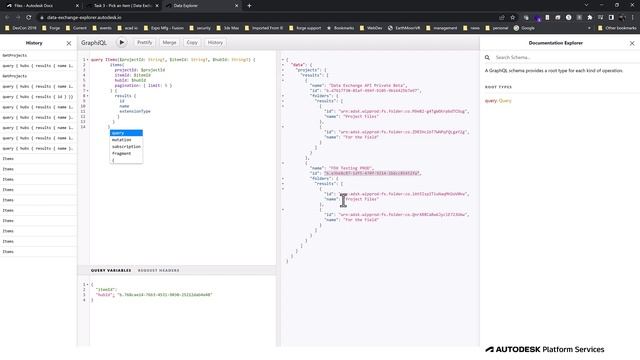The height and width of the screenshot is (360, 640).
Task: Click extensionType field in query editor
Action: coord(135,111)
